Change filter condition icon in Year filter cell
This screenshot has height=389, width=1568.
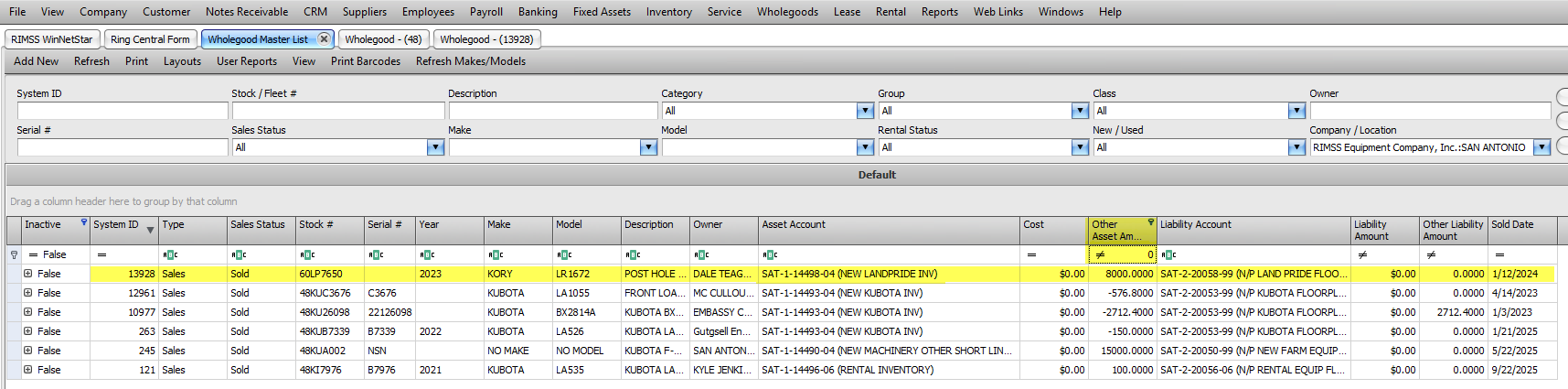click(x=427, y=255)
